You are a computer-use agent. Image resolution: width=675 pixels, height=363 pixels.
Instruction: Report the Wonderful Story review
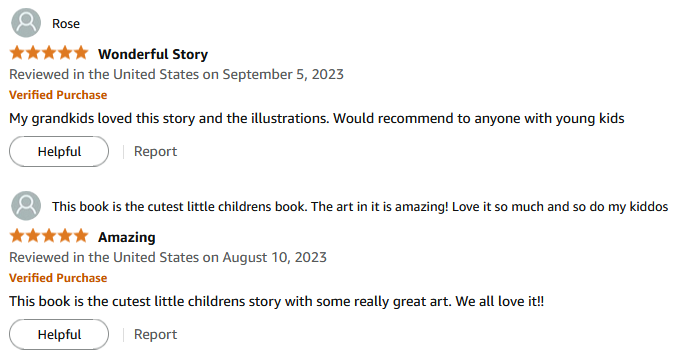pos(155,152)
